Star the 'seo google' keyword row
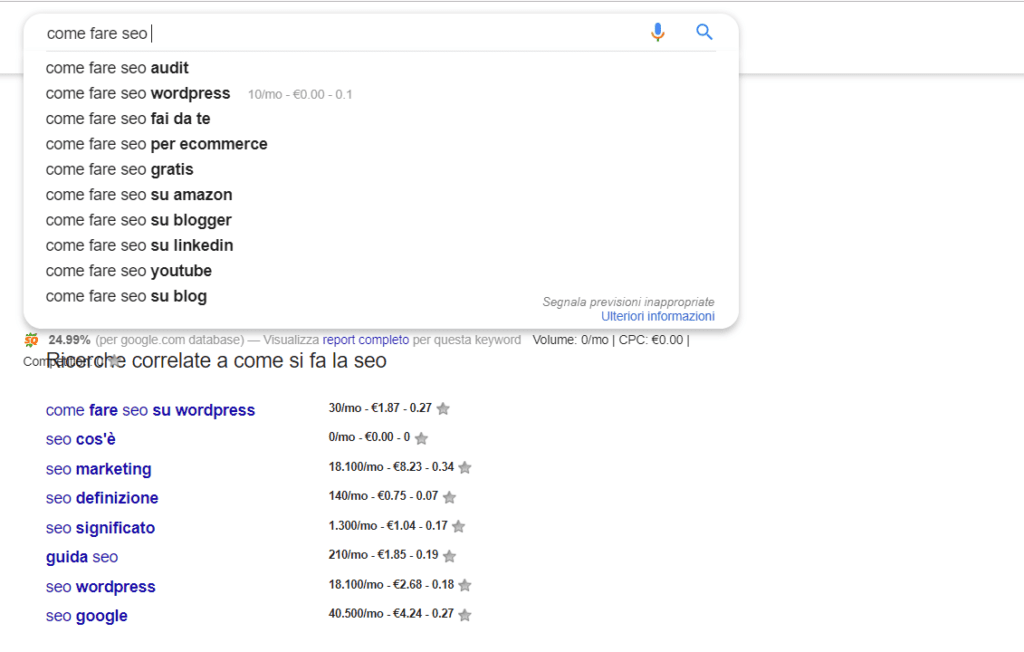This screenshot has width=1024, height=652. [464, 615]
